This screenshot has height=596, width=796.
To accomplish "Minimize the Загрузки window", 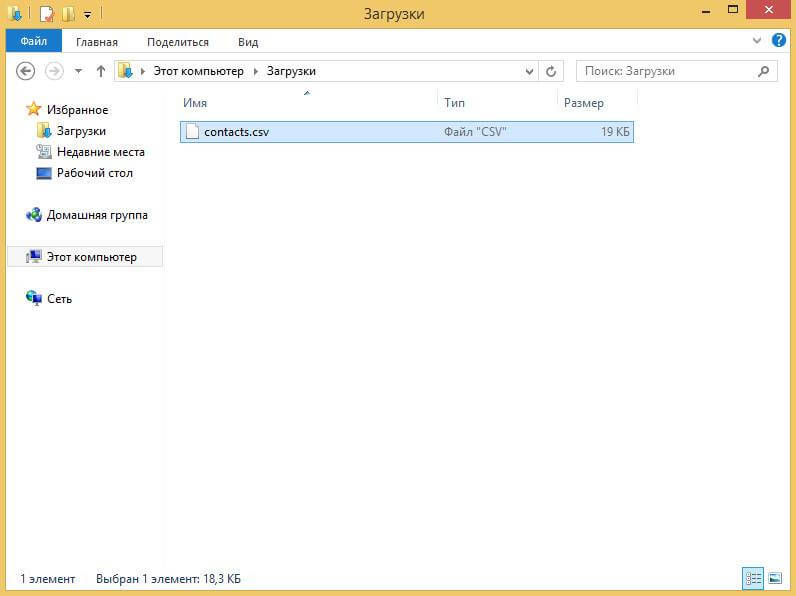I will click(706, 11).
